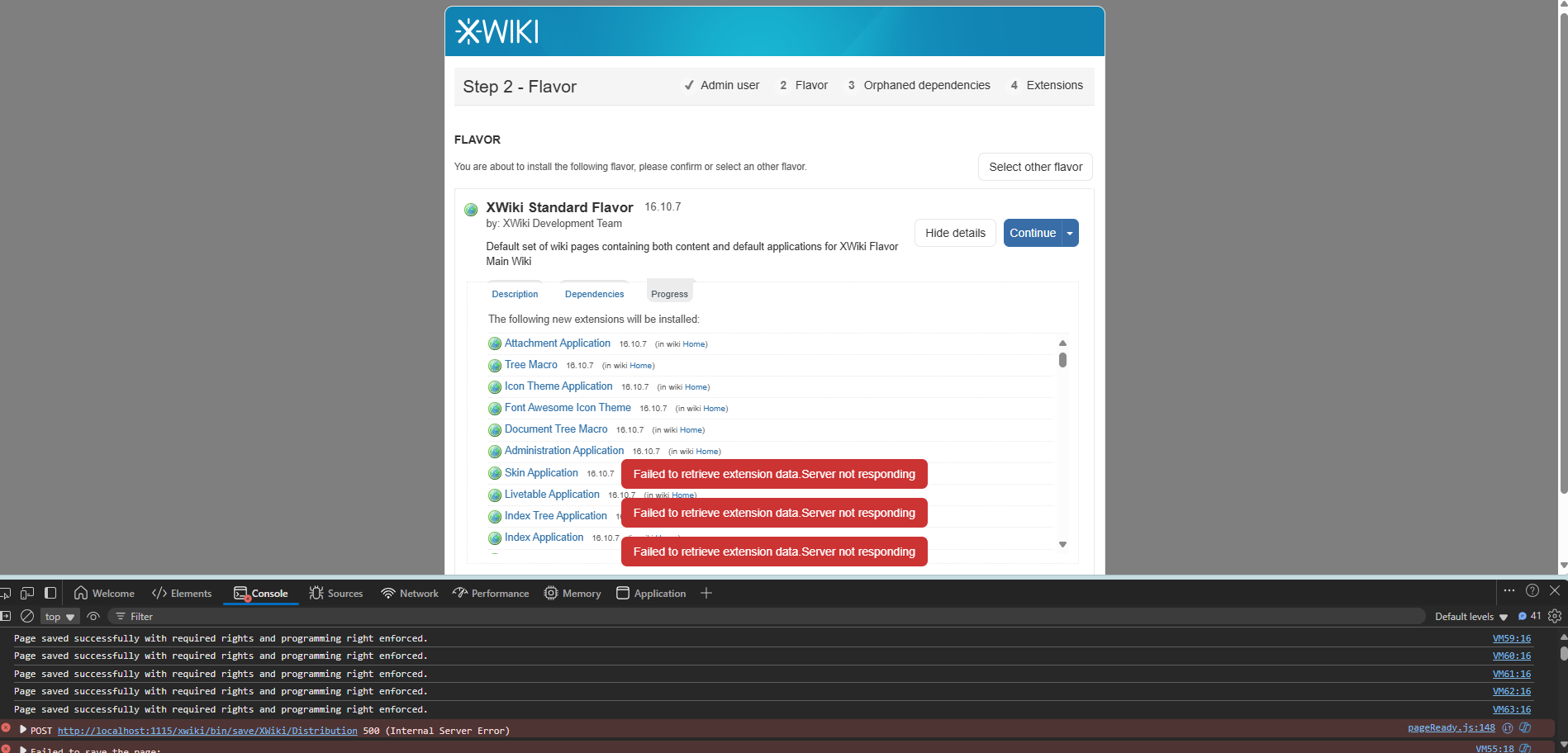Click the Document Tree Macro extension icon
1568x753 pixels.
click(495, 429)
